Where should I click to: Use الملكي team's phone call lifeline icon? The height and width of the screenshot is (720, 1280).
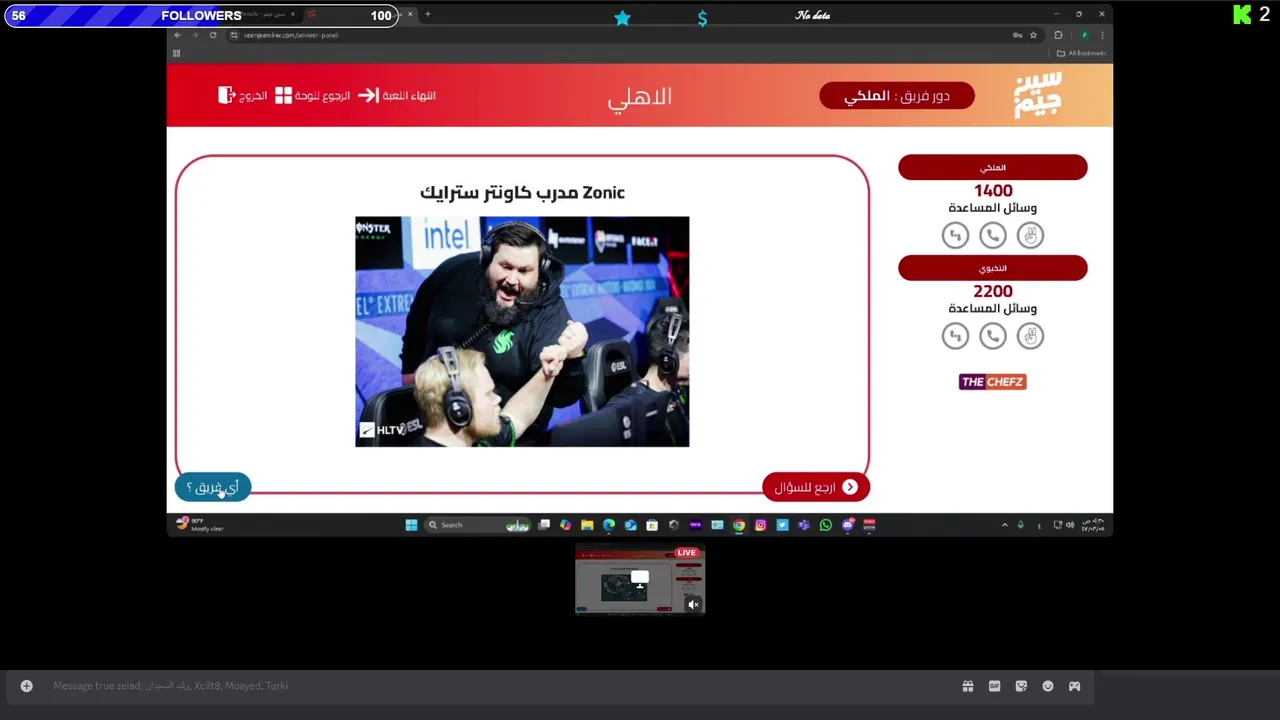992,235
